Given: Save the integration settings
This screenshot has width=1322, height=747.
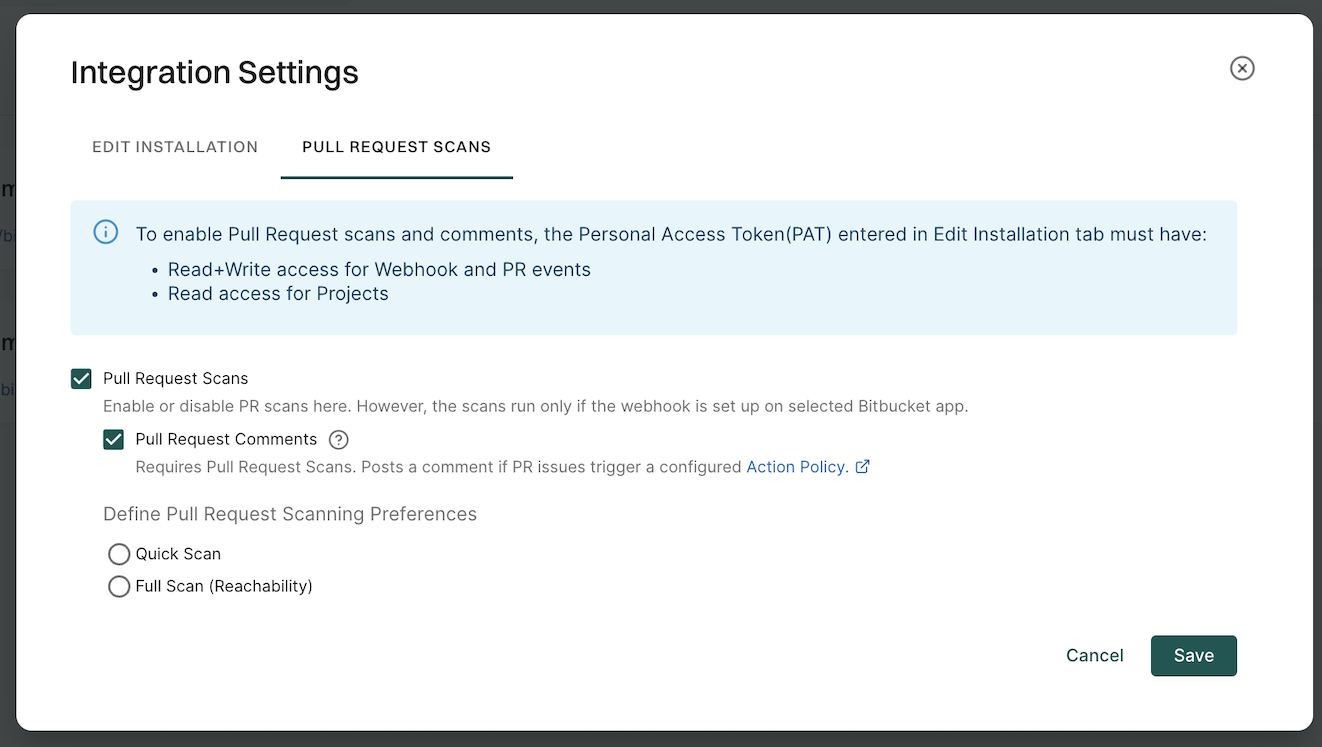Looking at the screenshot, I should [1193, 655].
